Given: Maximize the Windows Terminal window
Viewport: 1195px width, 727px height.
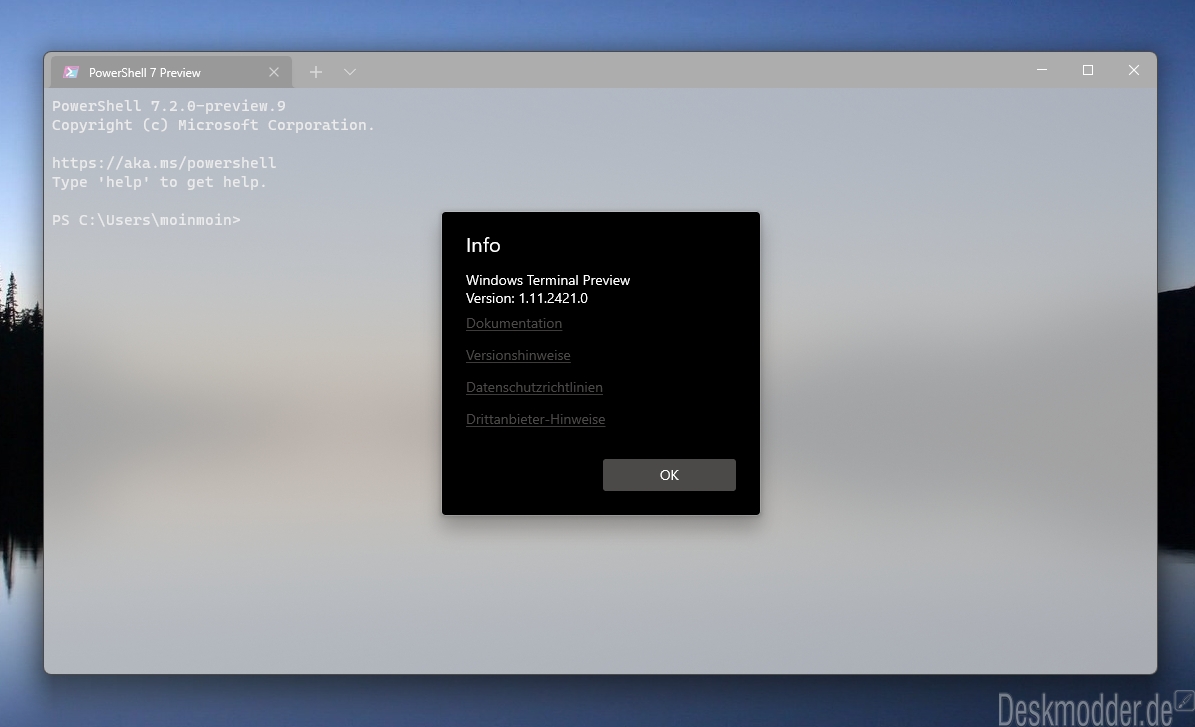Looking at the screenshot, I should [1088, 70].
